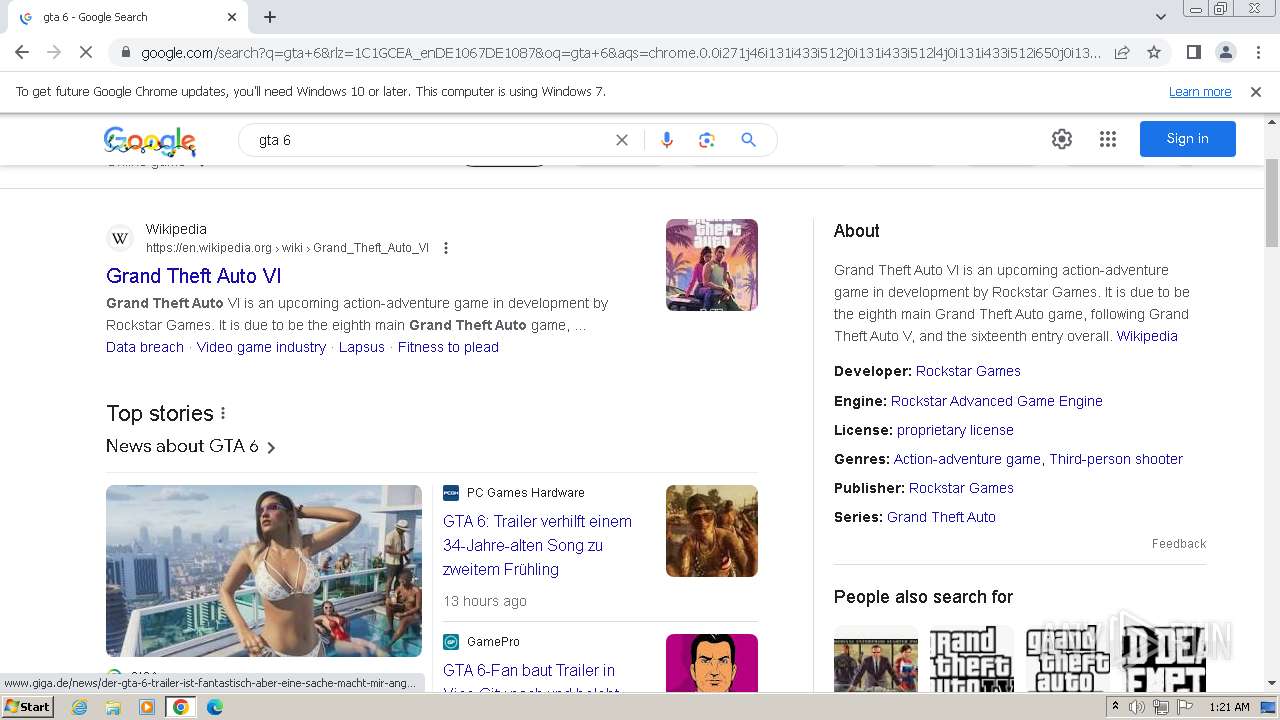Open the Lapsus sitelink
Viewport: 1280px width, 720px height.
362,347
